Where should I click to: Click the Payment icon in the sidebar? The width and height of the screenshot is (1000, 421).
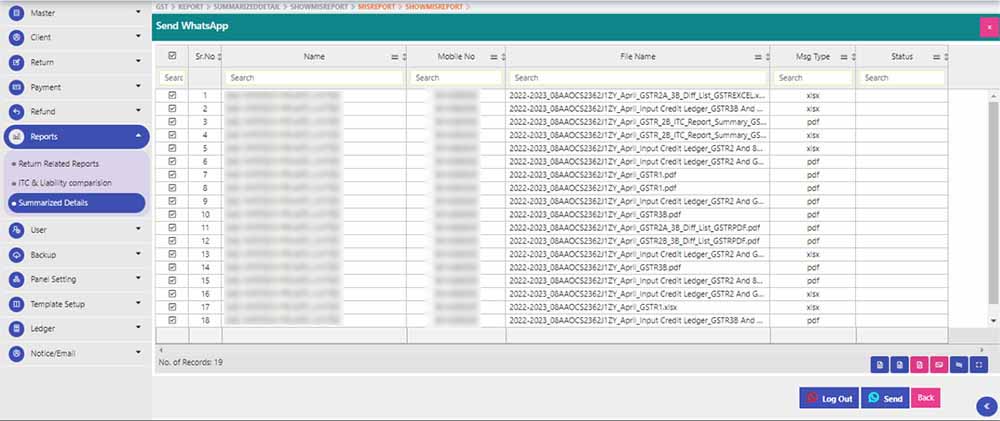pos(16,87)
